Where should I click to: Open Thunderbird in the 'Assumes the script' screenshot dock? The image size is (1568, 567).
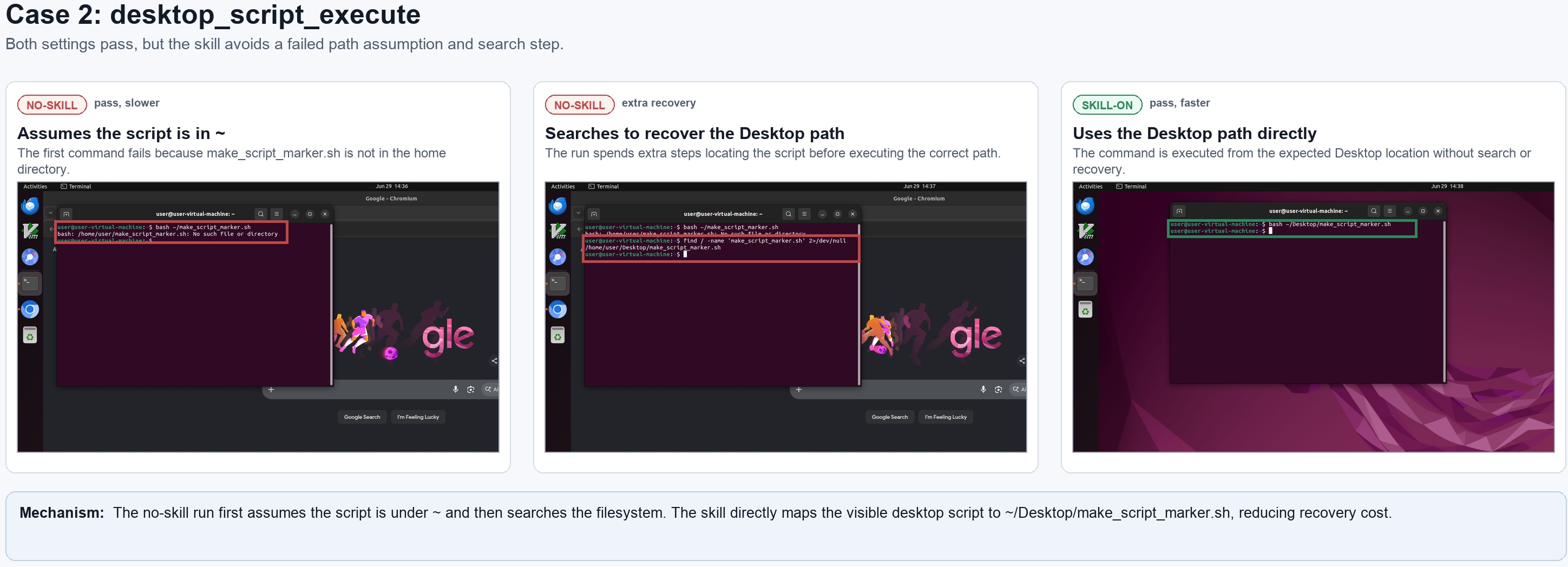pos(30,206)
